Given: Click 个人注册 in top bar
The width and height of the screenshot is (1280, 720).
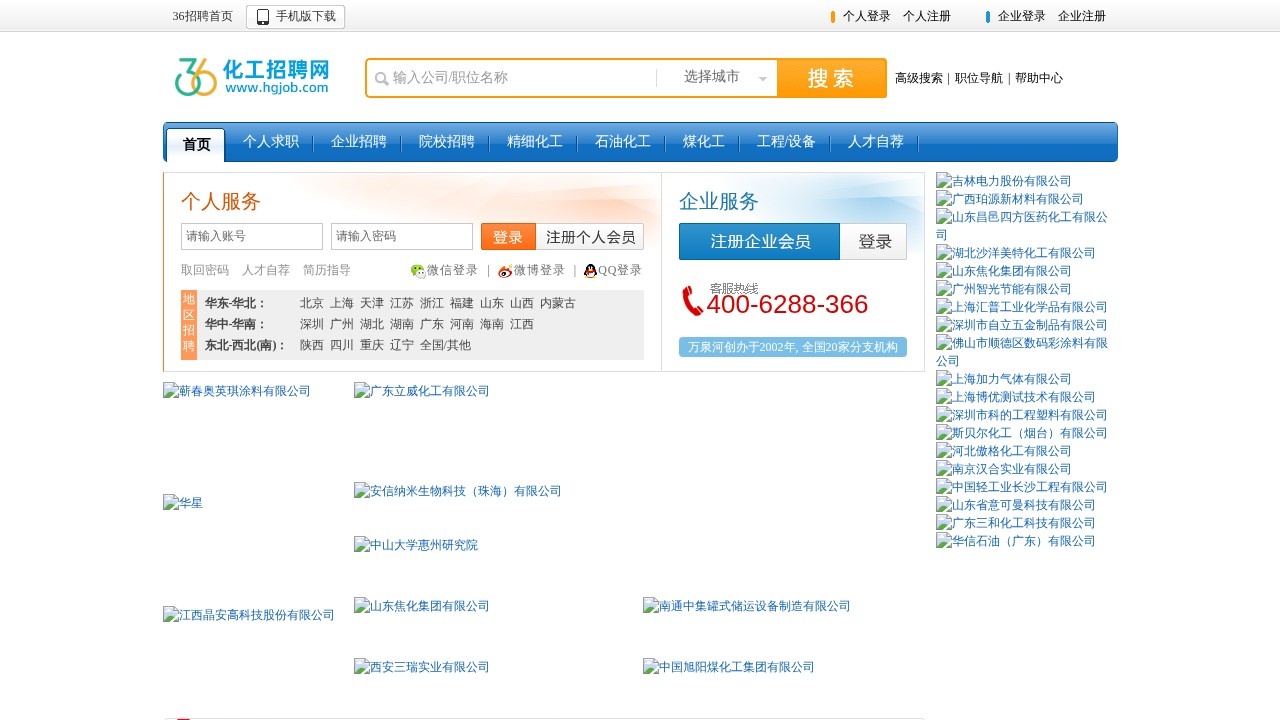Looking at the screenshot, I should coord(927,16).
